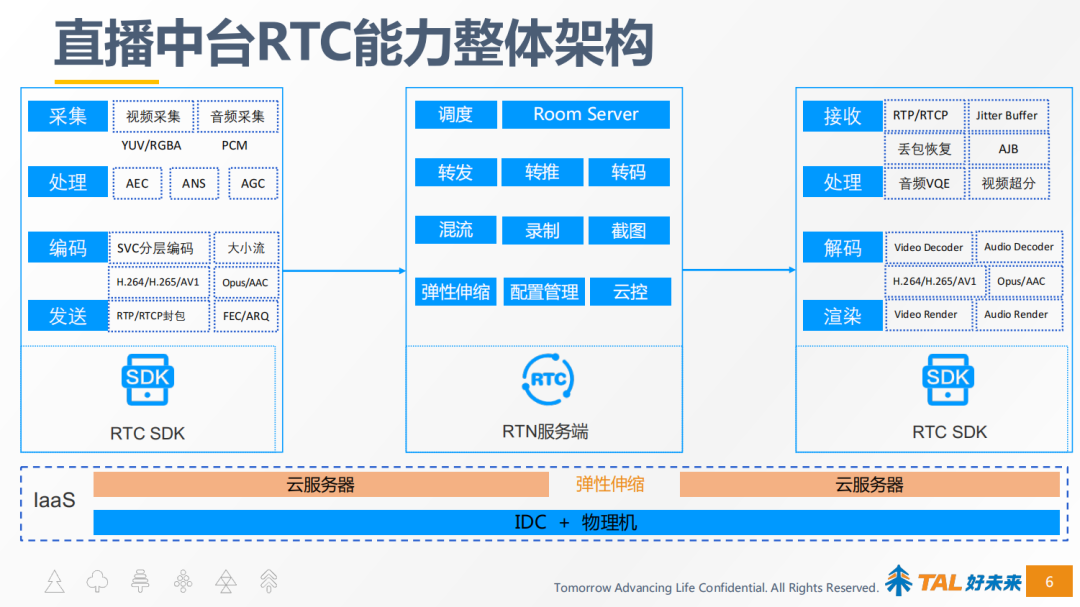Select the 音频采集 dotted box
1080x607 pixels.
click(x=237, y=116)
